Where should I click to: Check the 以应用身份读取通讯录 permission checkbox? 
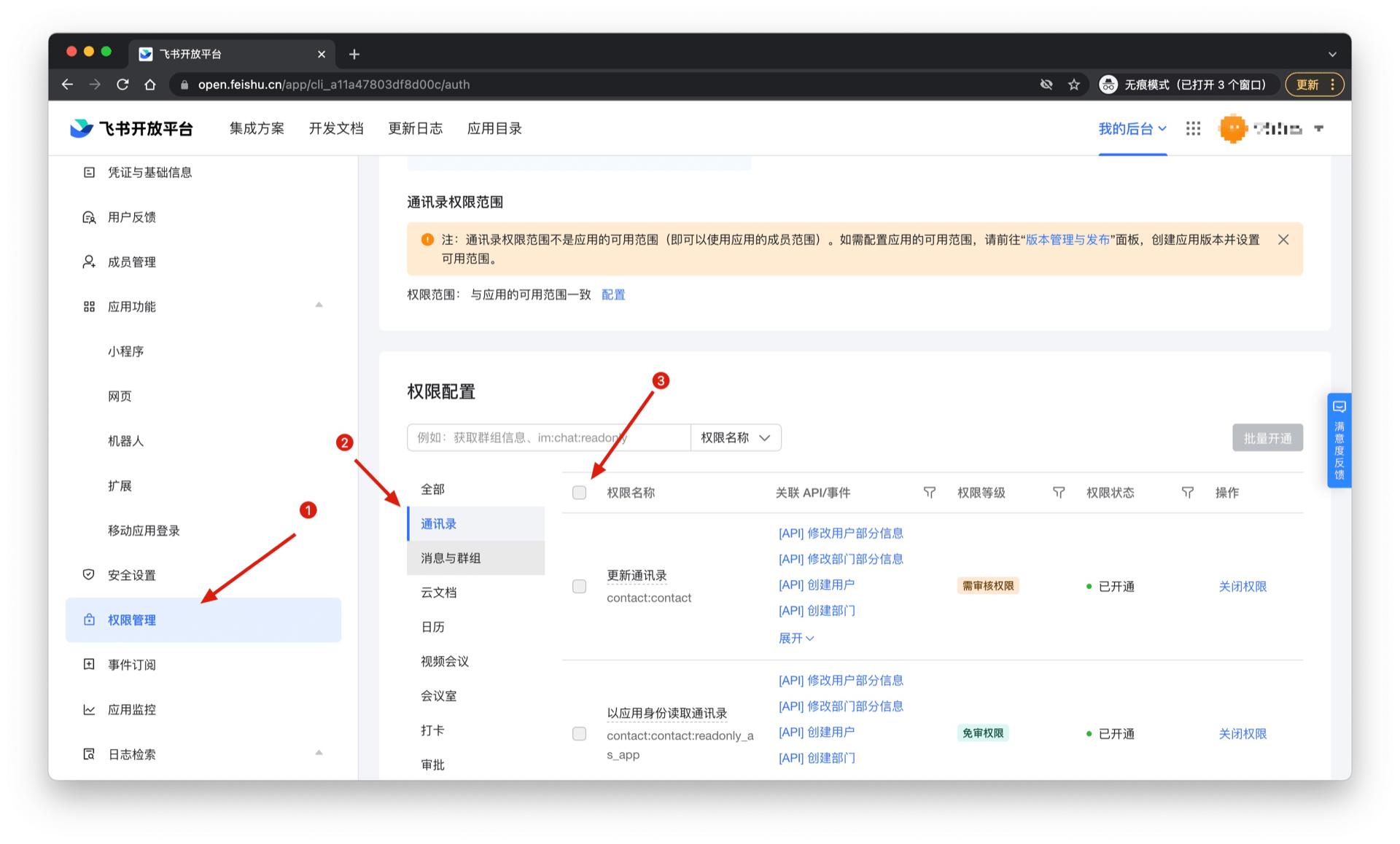579,733
